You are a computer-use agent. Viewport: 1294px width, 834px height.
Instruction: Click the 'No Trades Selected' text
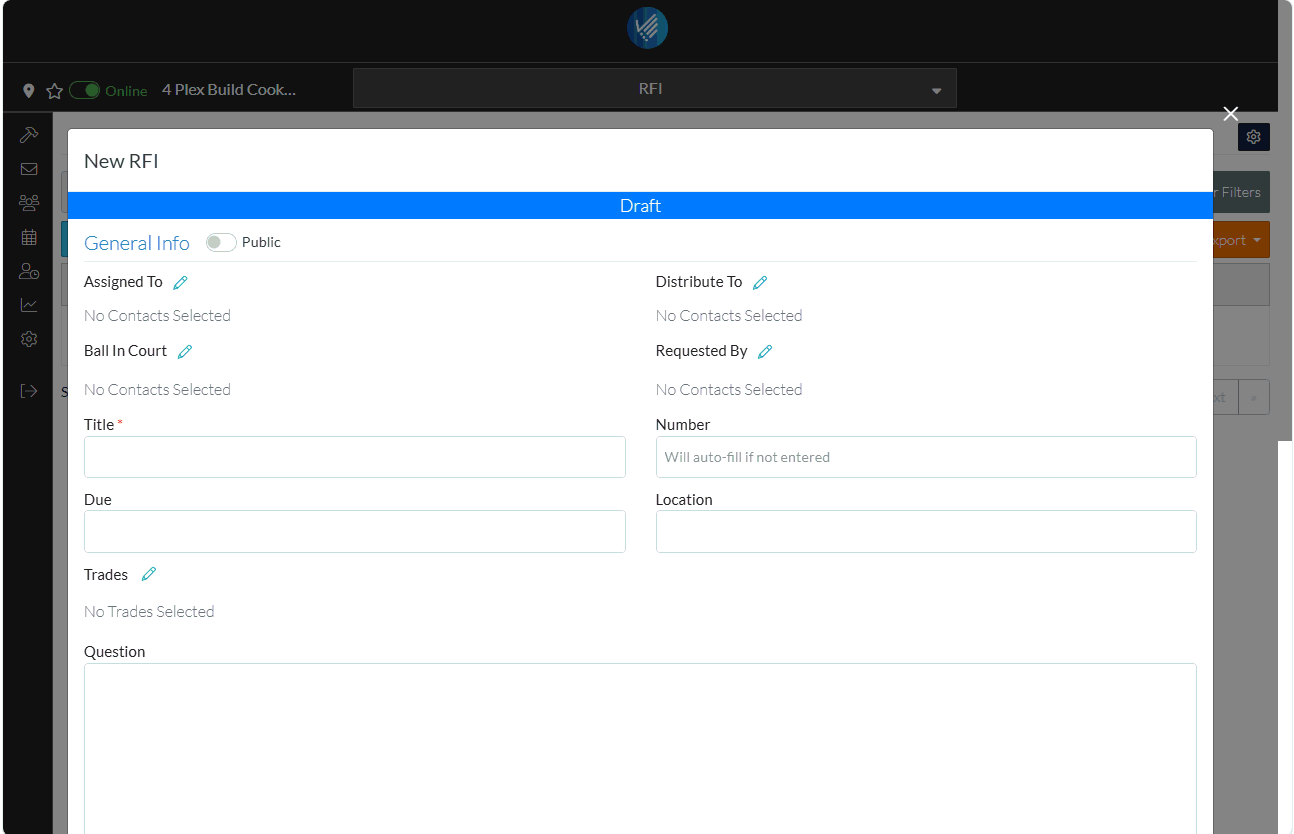(x=149, y=612)
